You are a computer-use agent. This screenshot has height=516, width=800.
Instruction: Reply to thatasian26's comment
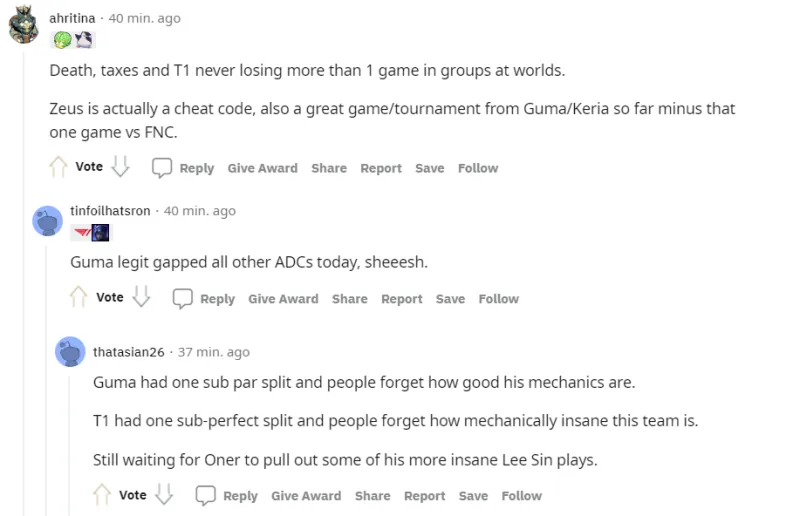[227, 495]
